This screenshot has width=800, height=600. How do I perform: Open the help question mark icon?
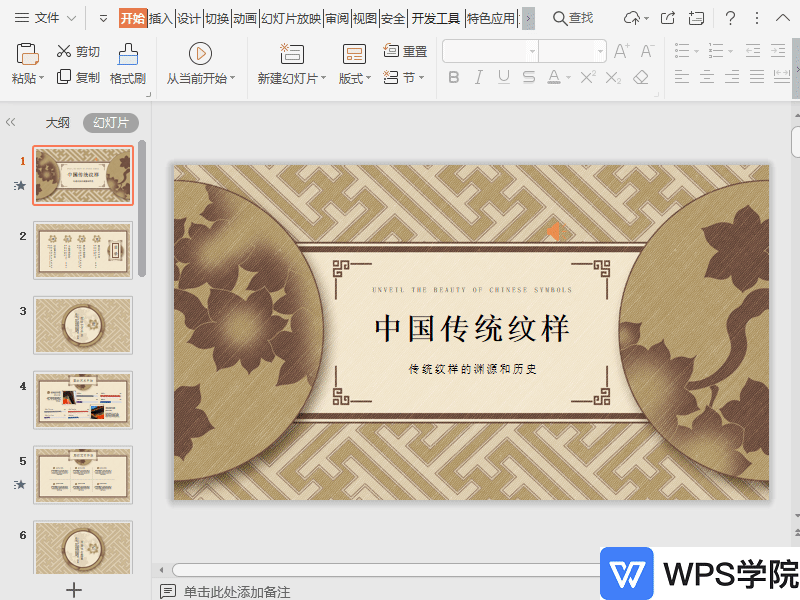pos(731,18)
